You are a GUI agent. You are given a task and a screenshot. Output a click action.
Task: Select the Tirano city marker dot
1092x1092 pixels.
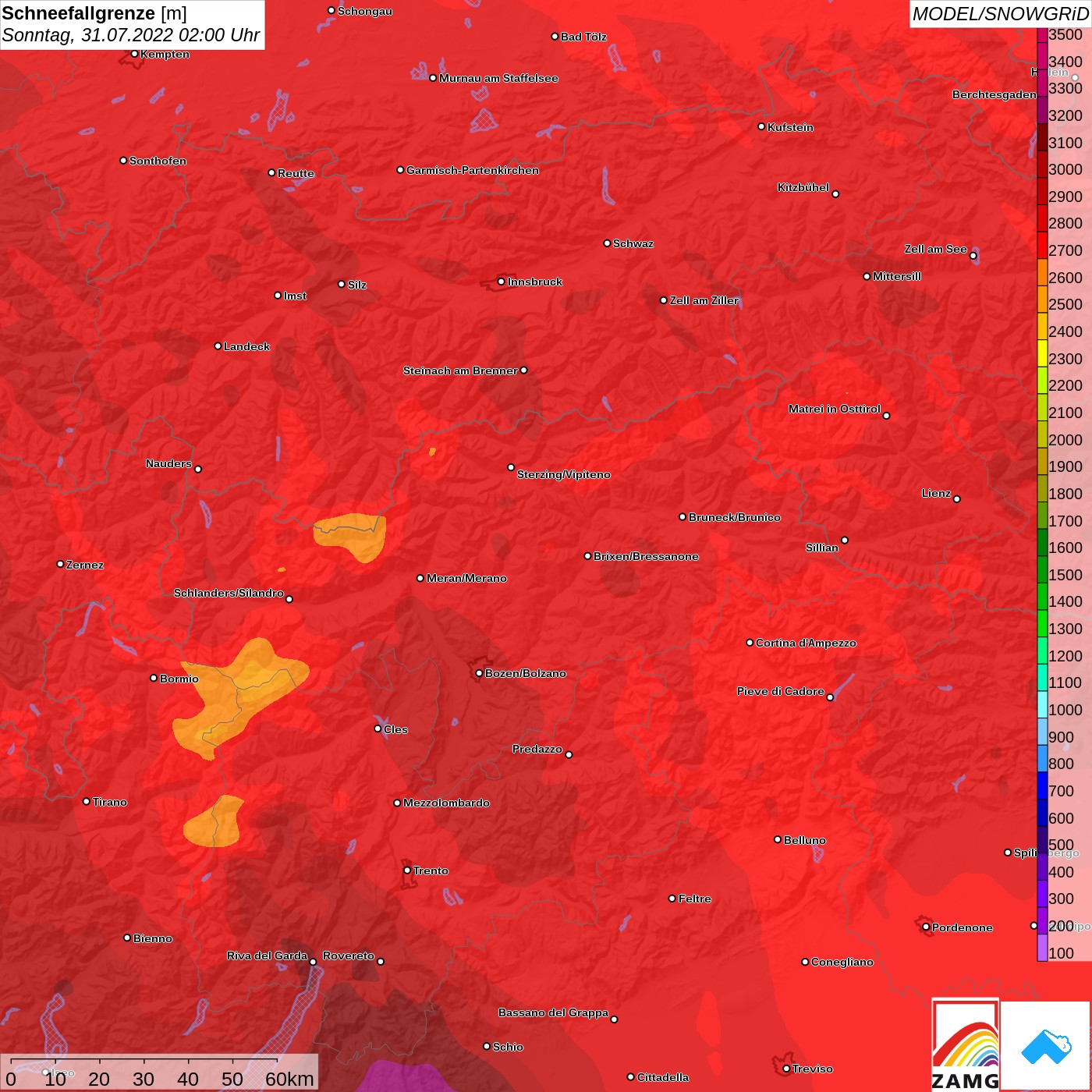[87, 801]
